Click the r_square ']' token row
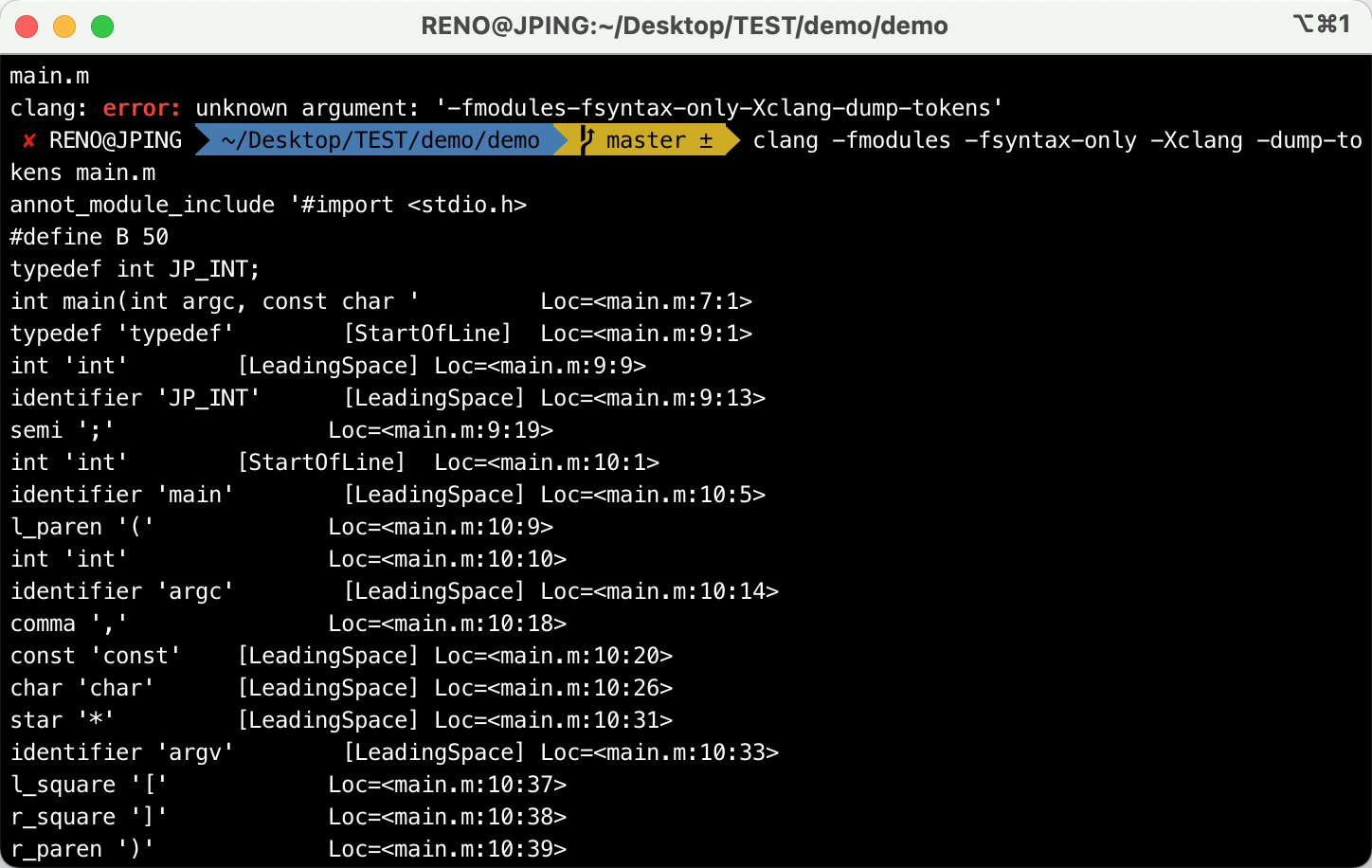The width and height of the screenshot is (1372, 868). [288, 817]
